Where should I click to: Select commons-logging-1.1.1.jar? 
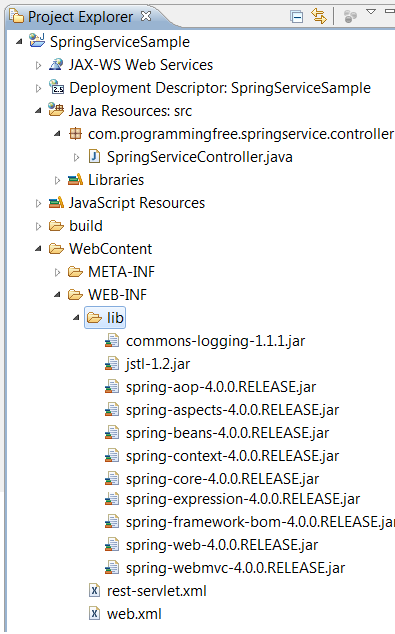[x=215, y=341]
